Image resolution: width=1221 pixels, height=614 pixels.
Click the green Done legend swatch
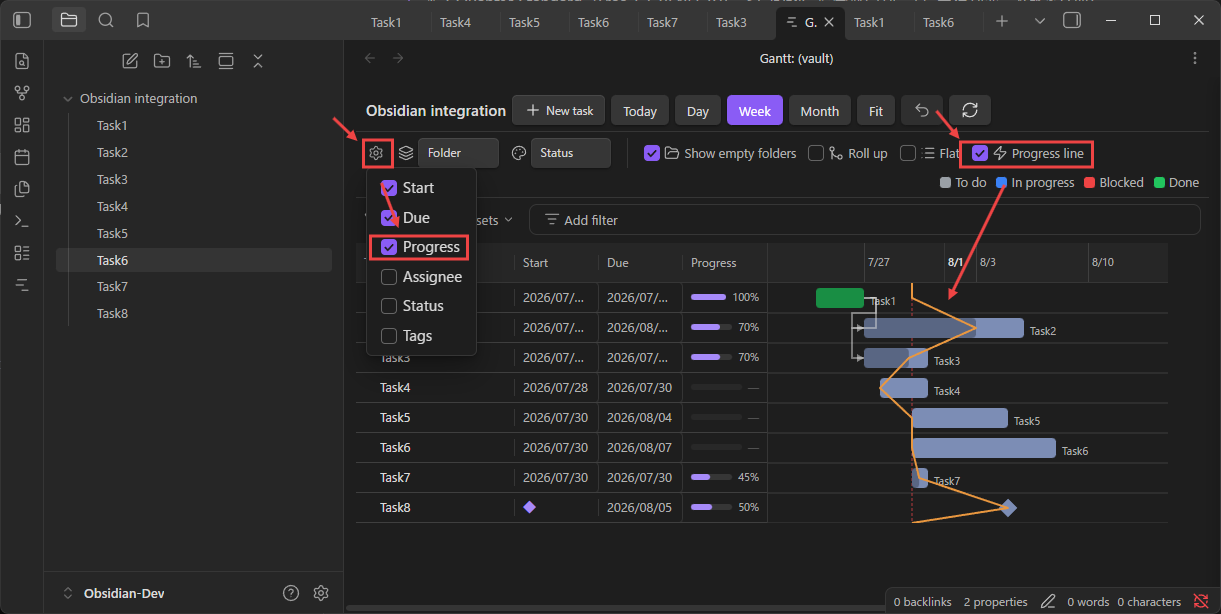1160,183
